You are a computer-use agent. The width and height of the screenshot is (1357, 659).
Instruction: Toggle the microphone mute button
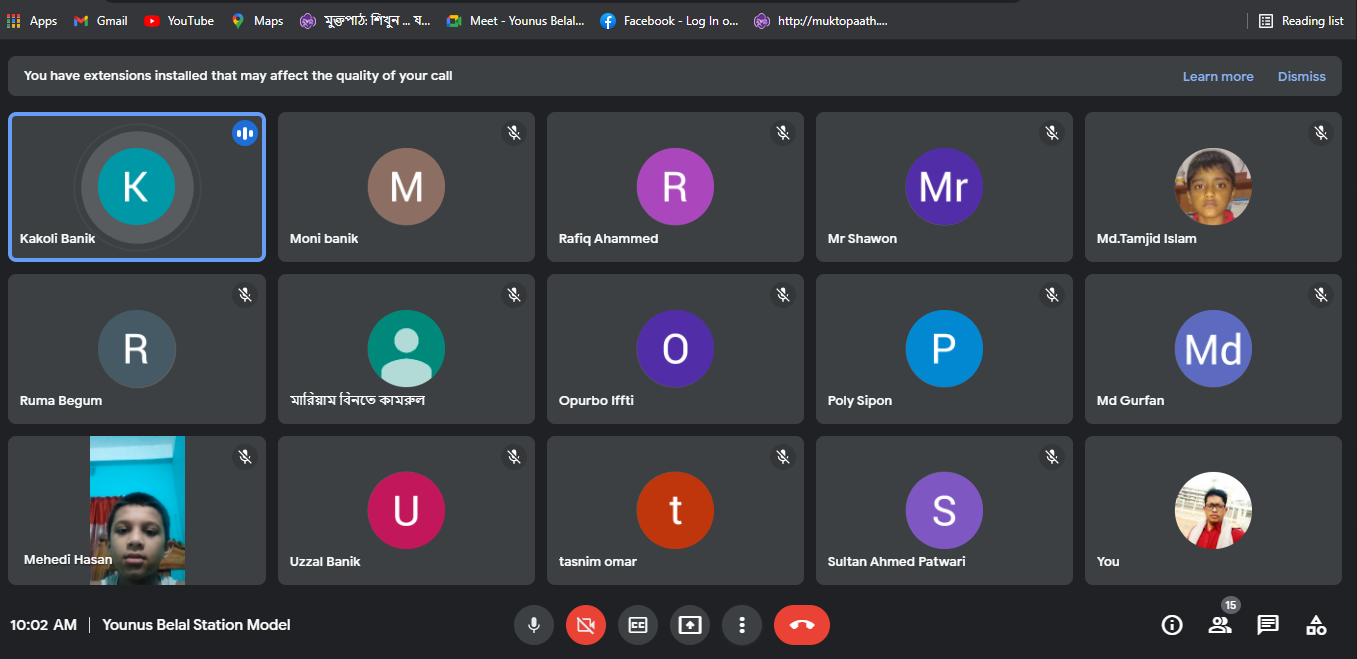coord(534,625)
